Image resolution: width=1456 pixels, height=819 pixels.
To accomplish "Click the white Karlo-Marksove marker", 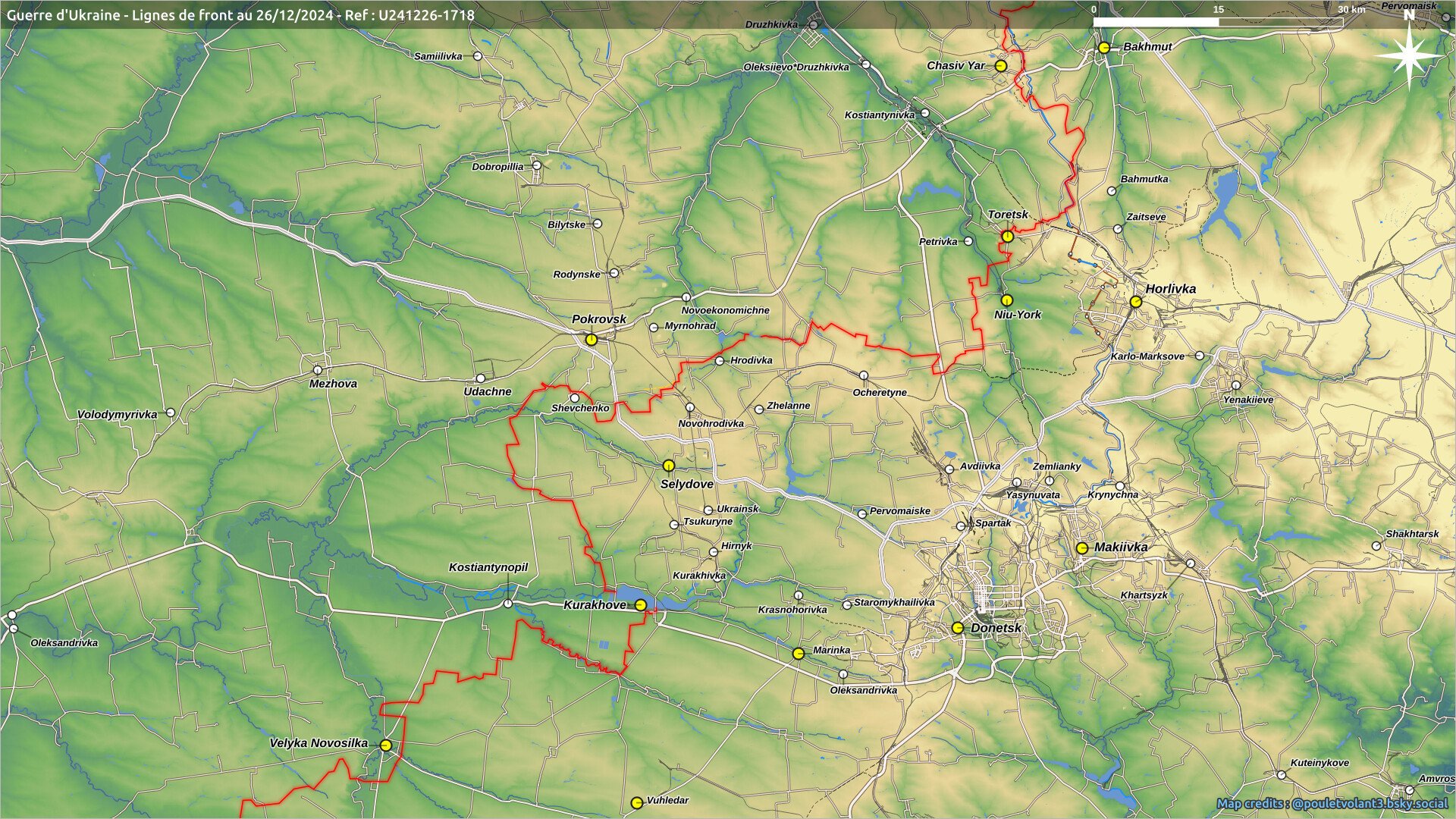I will point(1200,356).
